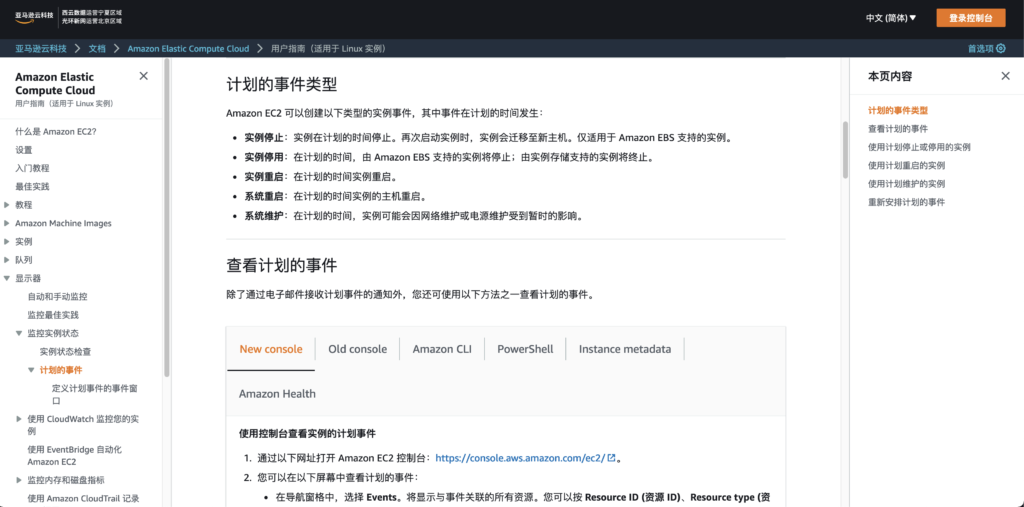Jump to 查看计划的事件 in page contents
1024x507 pixels.
pyautogui.click(x=897, y=129)
